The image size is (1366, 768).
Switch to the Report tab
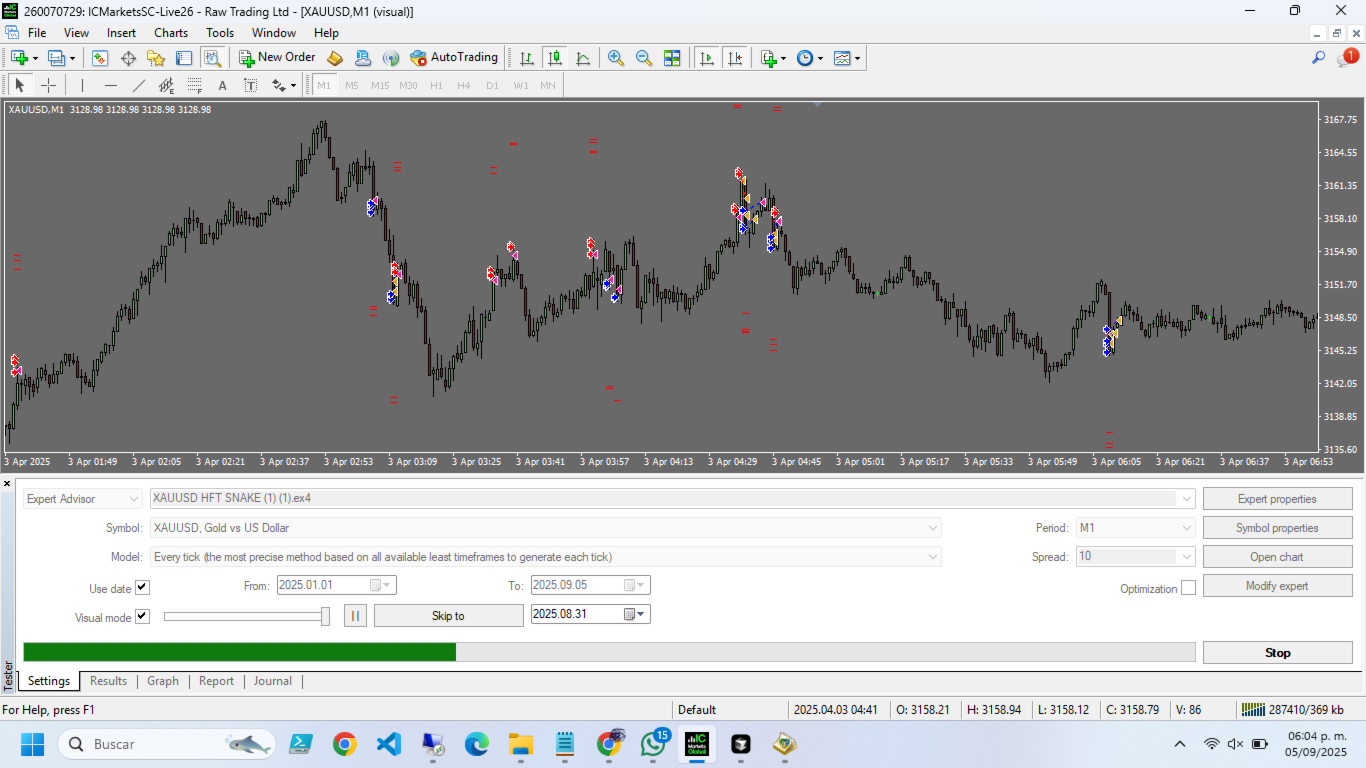pyautogui.click(x=216, y=681)
